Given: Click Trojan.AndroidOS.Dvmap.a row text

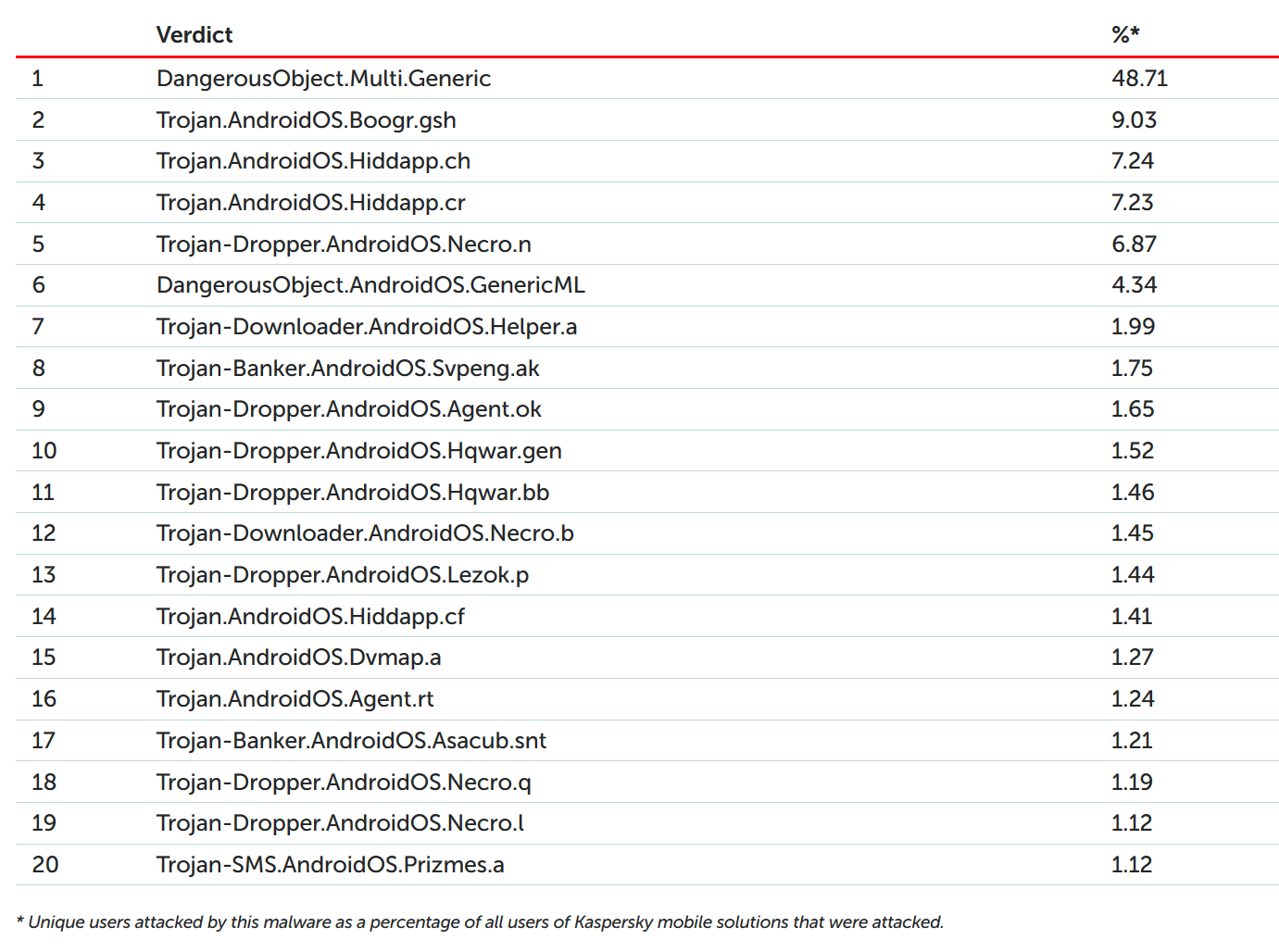Looking at the screenshot, I should [298, 658].
